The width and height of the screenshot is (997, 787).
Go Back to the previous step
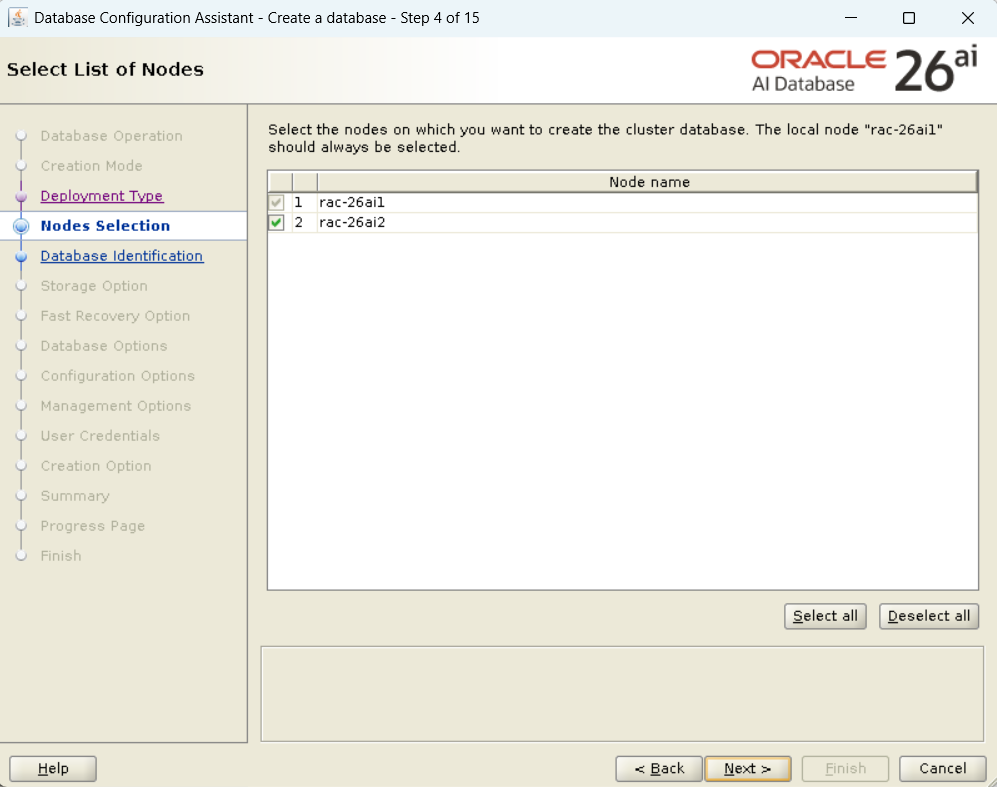658,768
